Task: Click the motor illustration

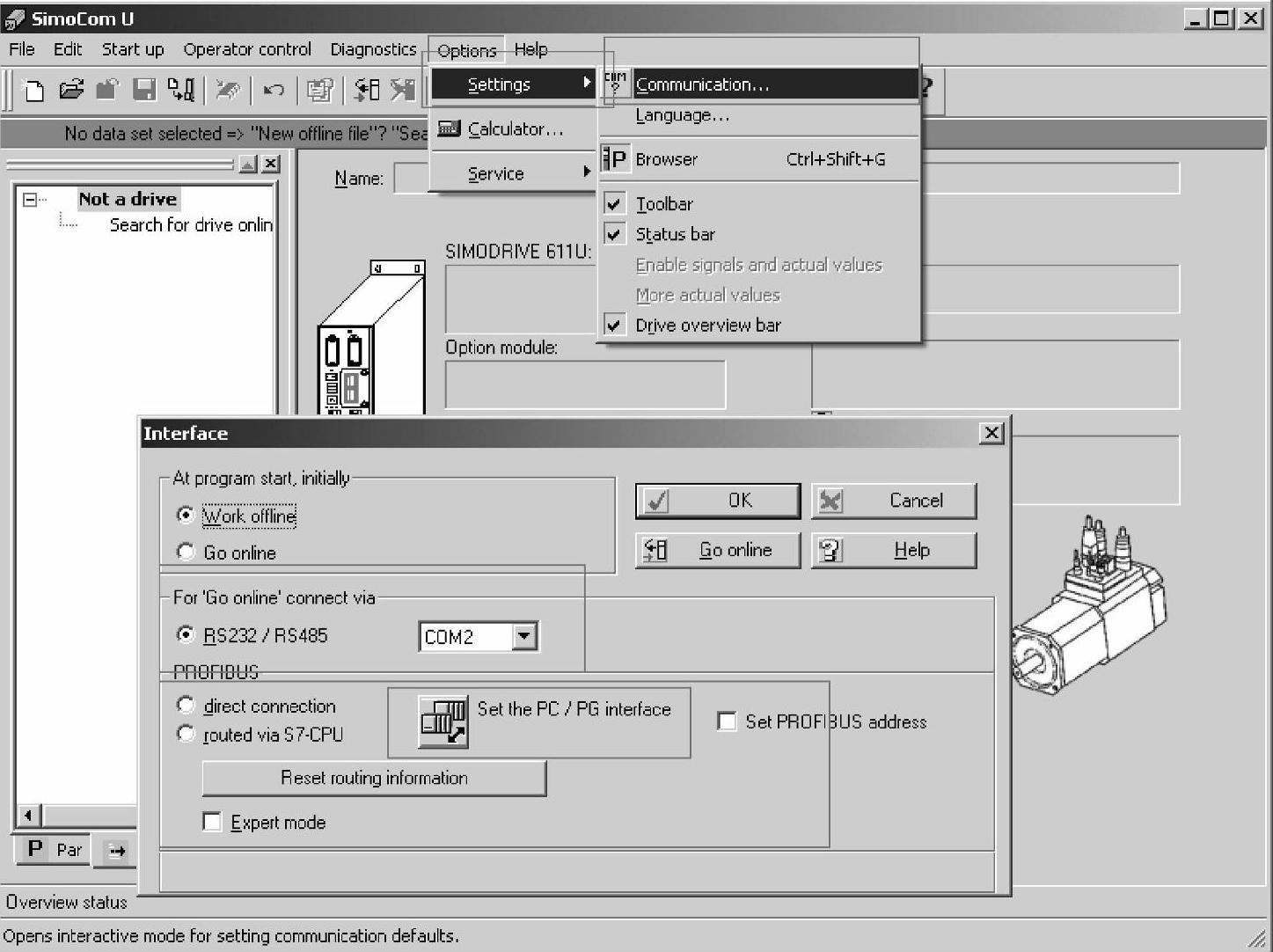Action: (x=1089, y=604)
